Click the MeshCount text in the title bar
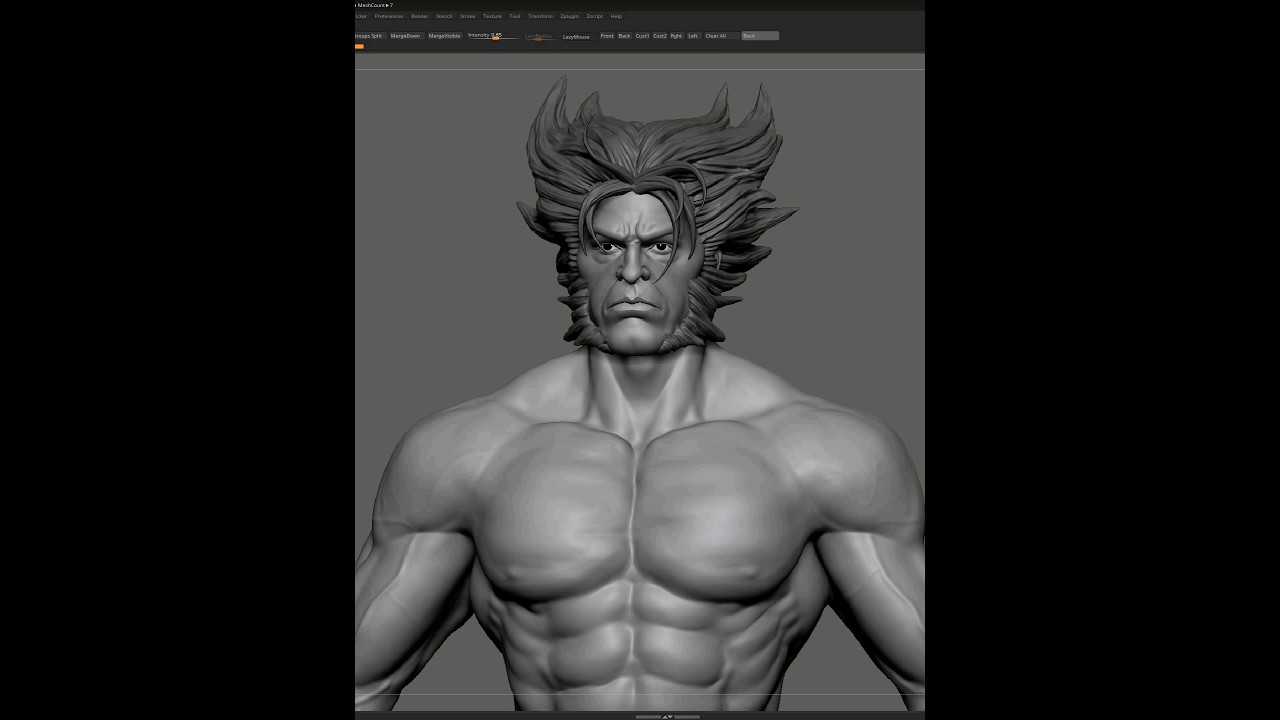The image size is (1280, 720). tap(374, 5)
